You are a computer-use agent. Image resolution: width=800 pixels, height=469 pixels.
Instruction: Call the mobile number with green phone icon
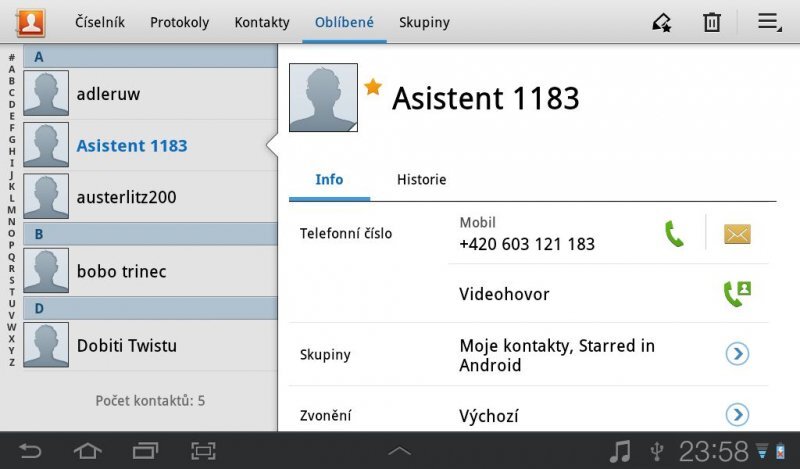pyautogui.click(x=674, y=234)
